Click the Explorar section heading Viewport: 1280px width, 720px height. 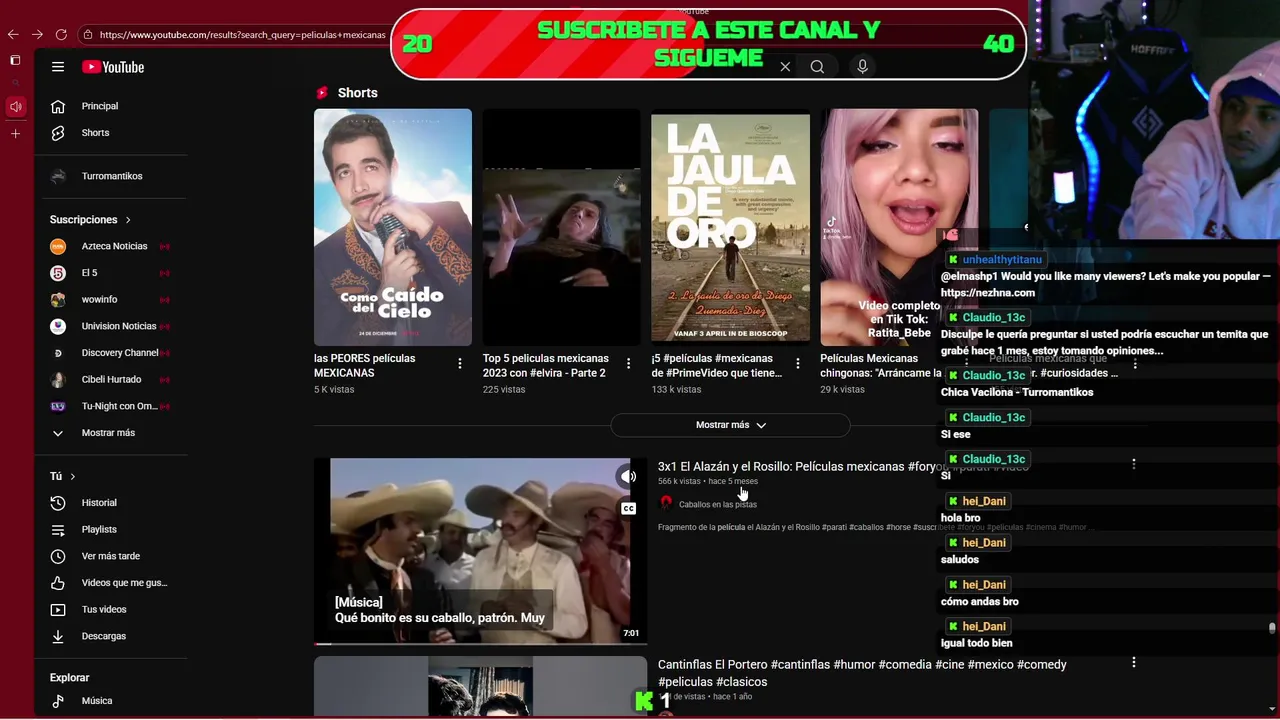coord(69,678)
